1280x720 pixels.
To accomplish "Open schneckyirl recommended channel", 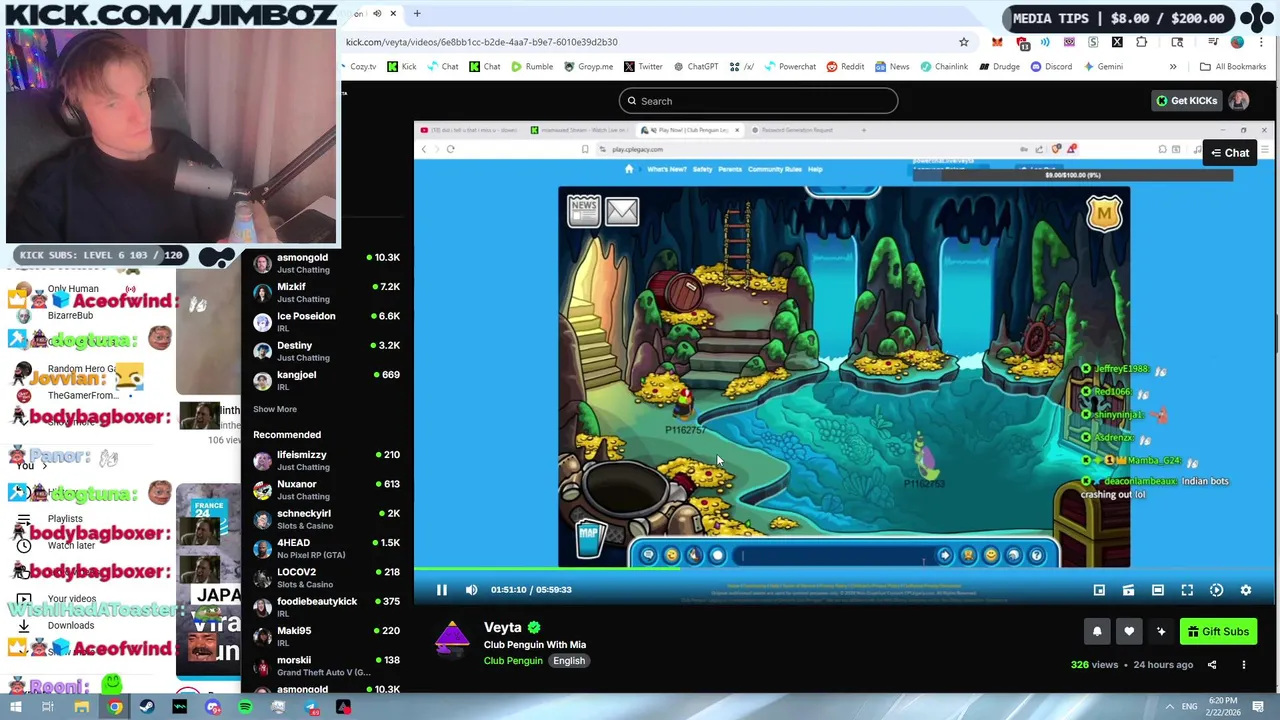I will pos(325,519).
